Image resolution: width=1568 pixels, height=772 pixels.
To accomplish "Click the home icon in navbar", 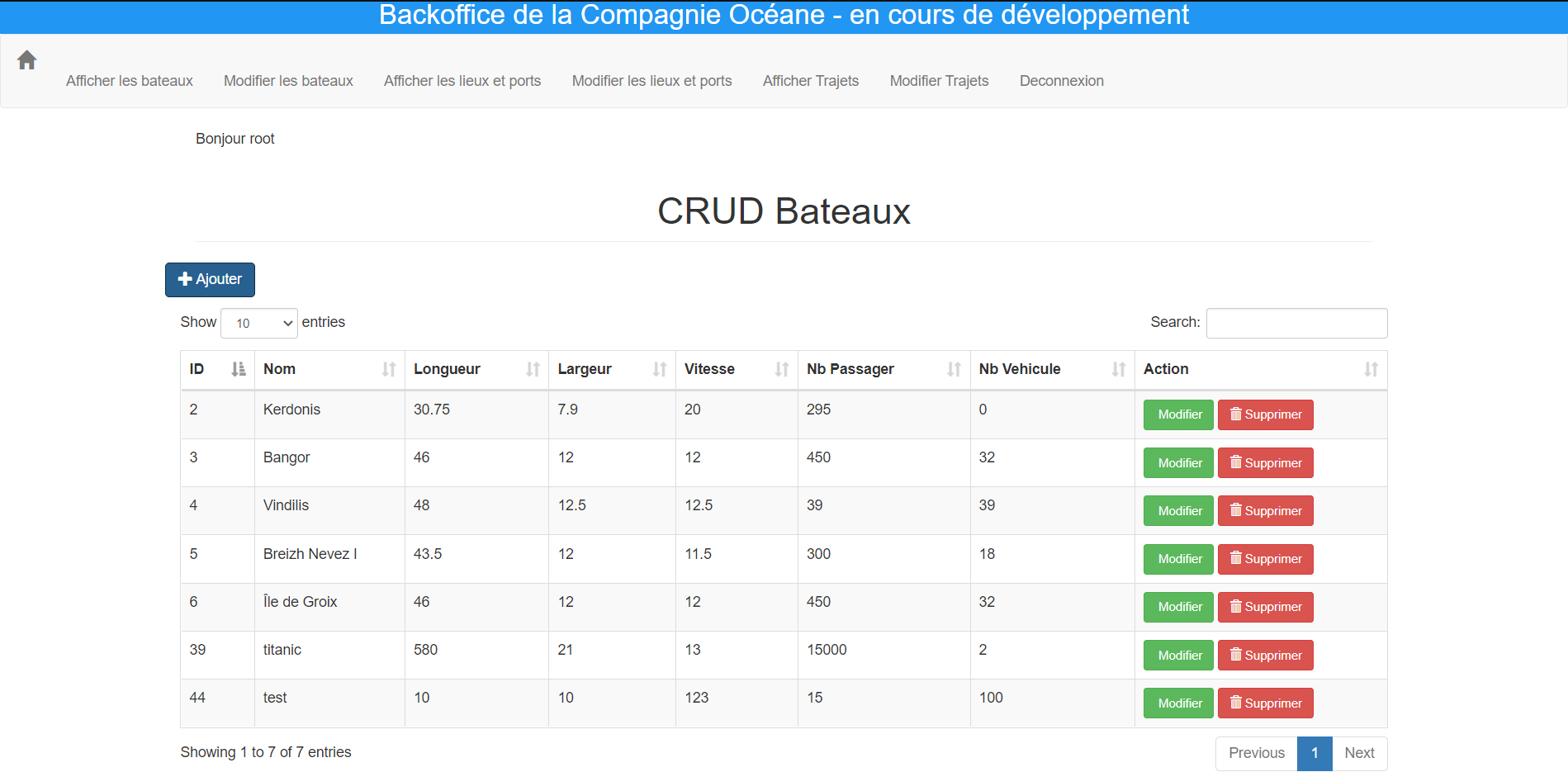I will coord(26,60).
